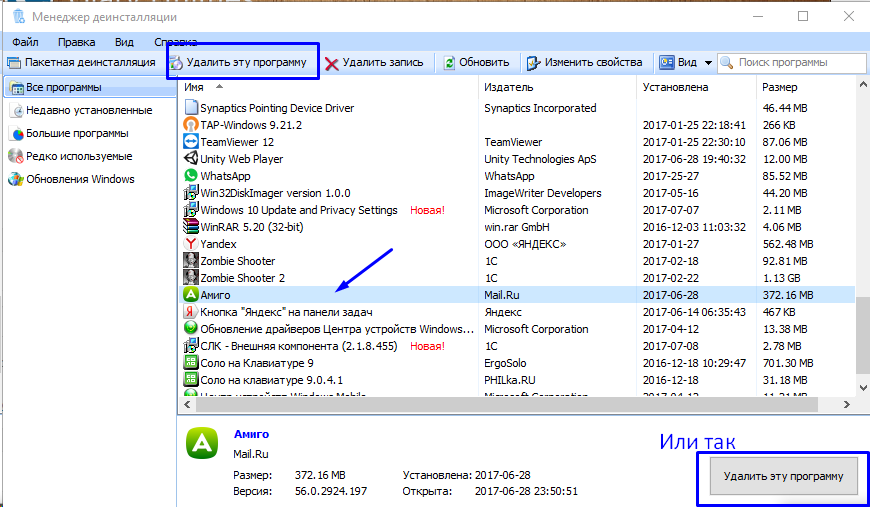
Task: Click the Delete entry (Удалить запись) icon
Action: pyautogui.click(x=331, y=62)
